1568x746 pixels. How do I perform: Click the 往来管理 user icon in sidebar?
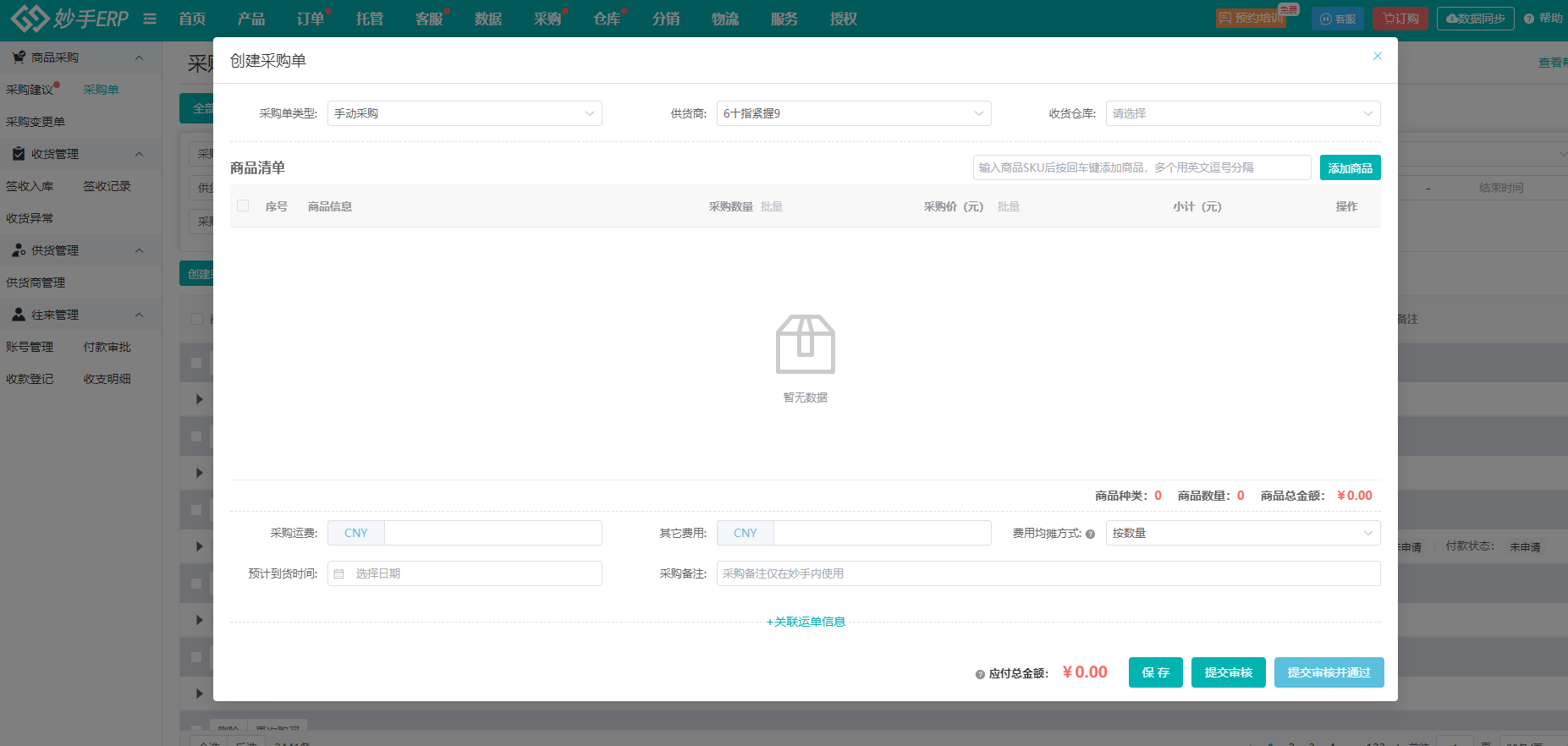[x=18, y=315]
